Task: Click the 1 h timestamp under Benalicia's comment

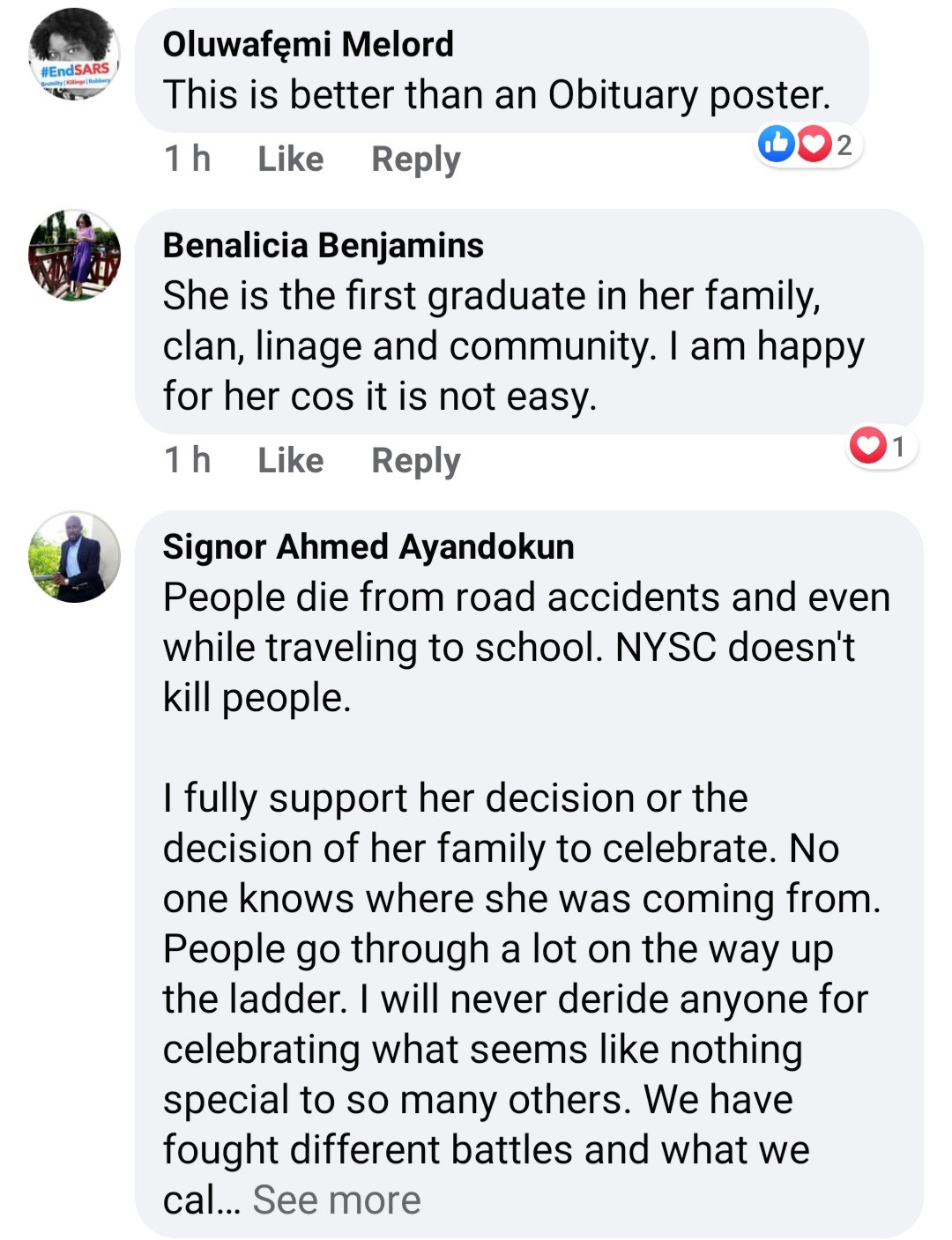Action: pyautogui.click(x=187, y=461)
